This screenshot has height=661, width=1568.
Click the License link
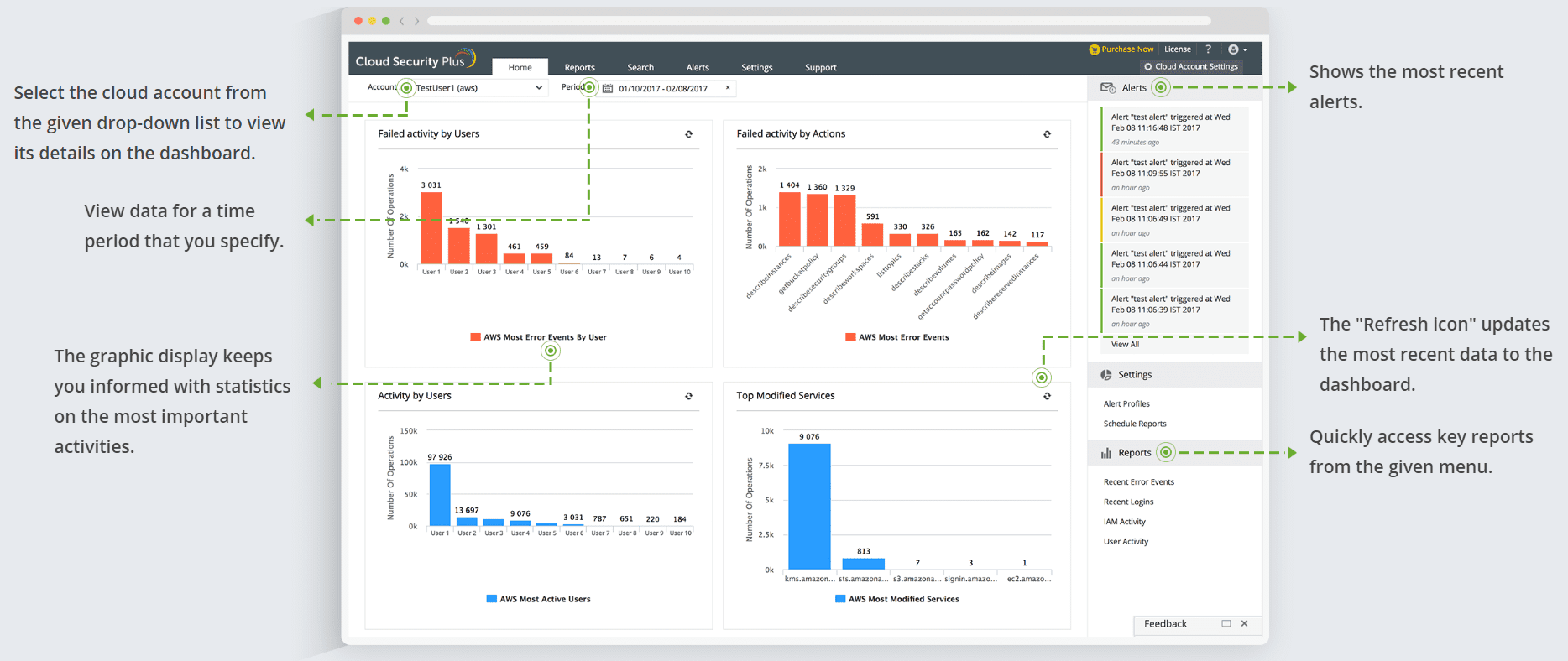[1178, 49]
